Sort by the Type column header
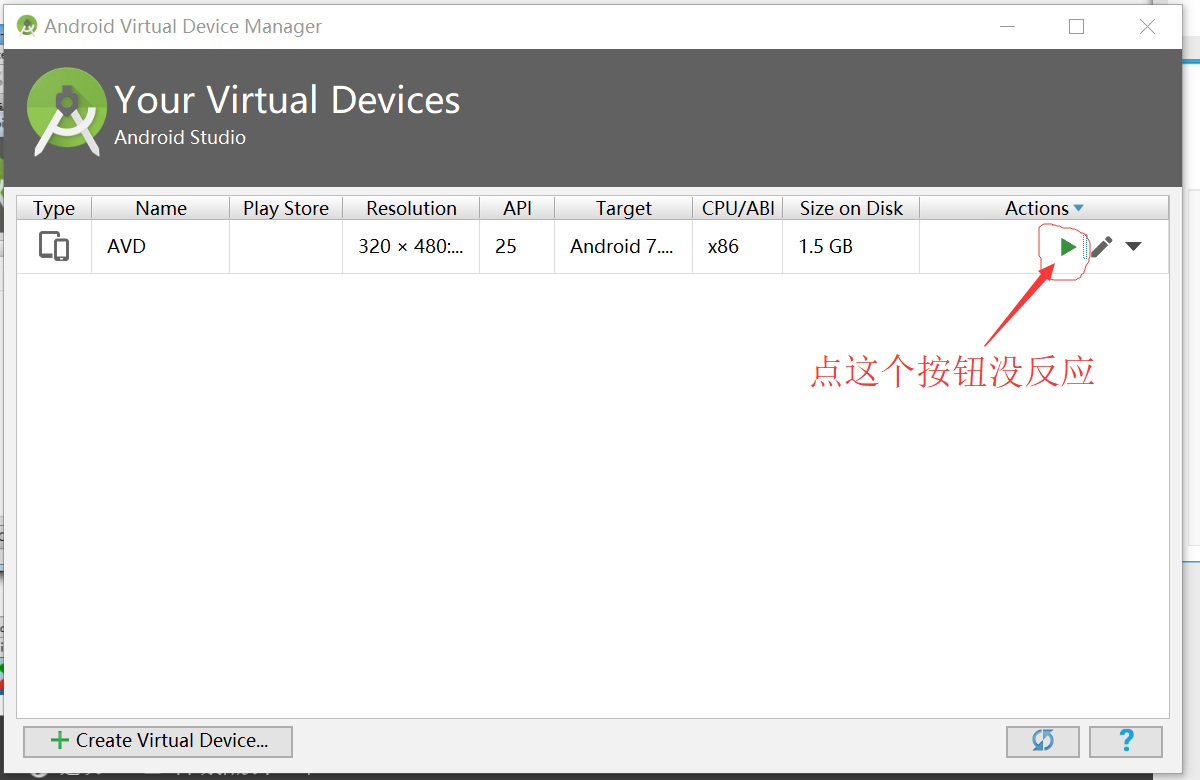Viewport: 1200px width, 780px height. 54,208
